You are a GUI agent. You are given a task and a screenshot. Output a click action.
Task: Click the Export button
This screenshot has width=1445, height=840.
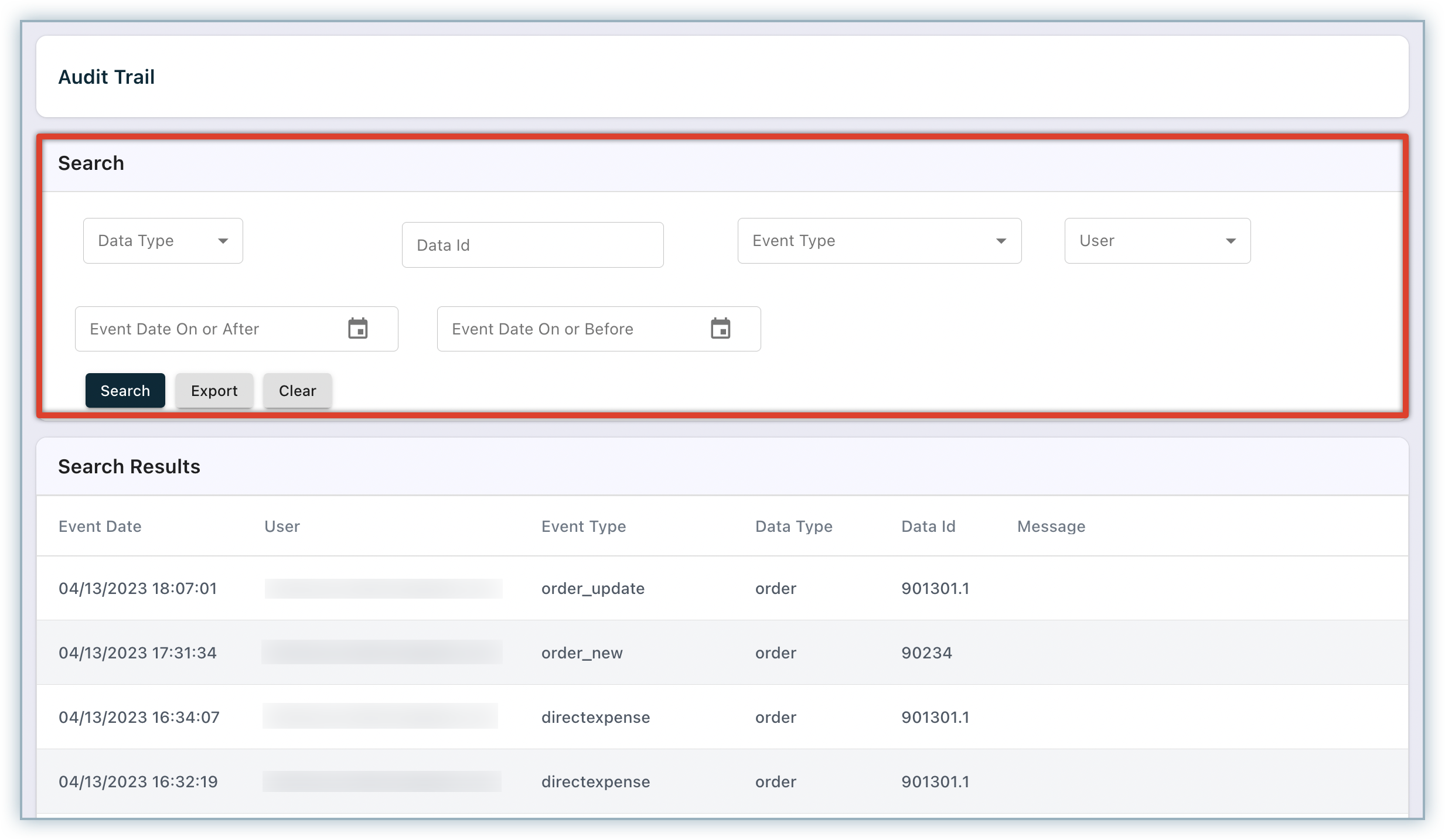(214, 391)
